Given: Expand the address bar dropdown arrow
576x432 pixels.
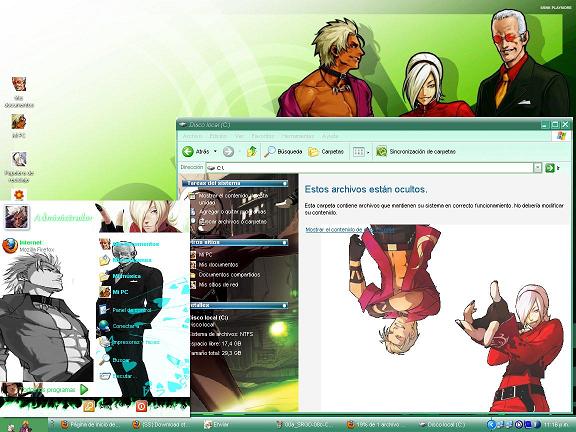Looking at the screenshot, I should point(537,168).
